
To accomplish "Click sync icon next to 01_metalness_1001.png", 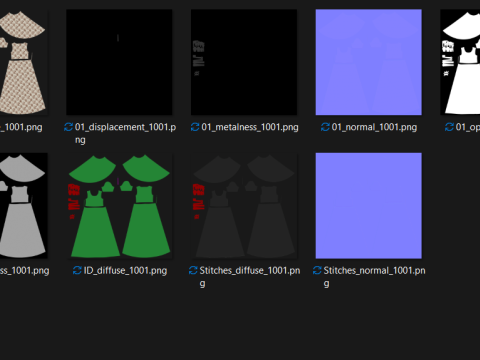I will tap(195, 127).
